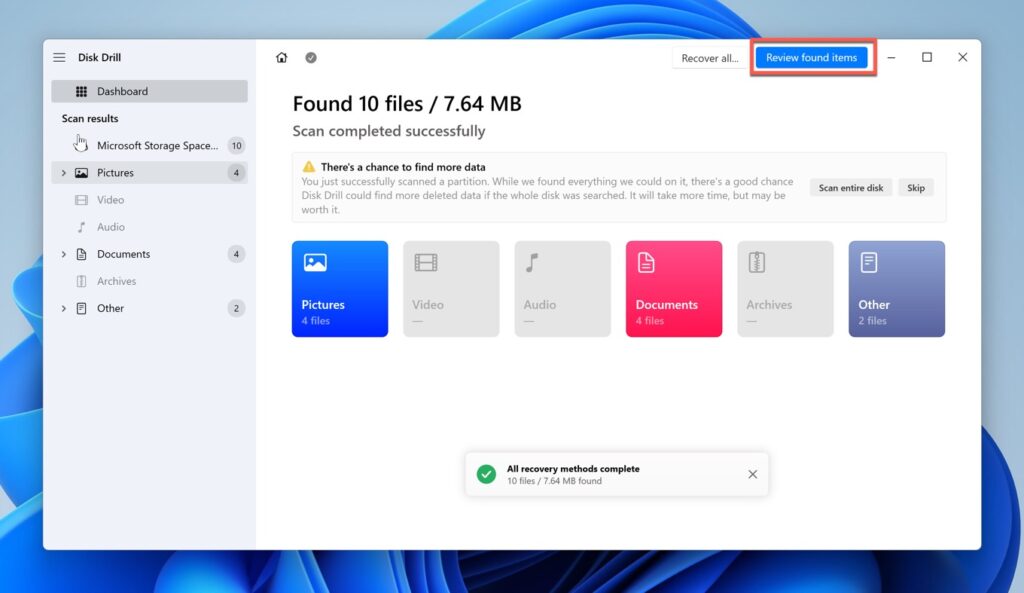
Task: Expand the Other tree in sidebar
Action: (x=63, y=308)
